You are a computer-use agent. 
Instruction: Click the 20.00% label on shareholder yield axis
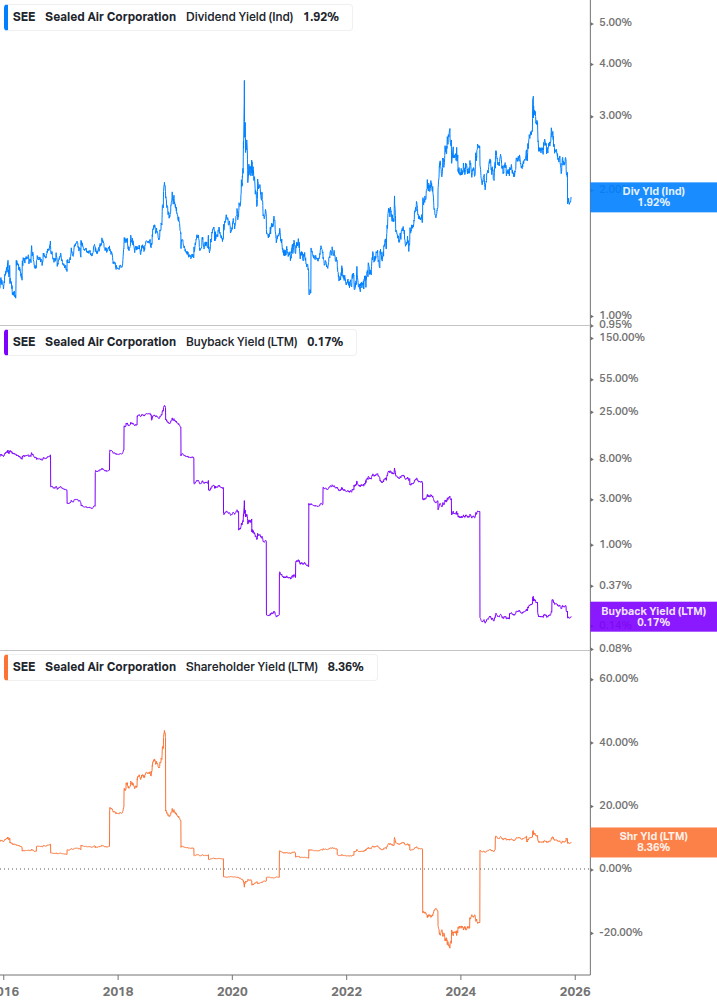click(x=618, y=806)
